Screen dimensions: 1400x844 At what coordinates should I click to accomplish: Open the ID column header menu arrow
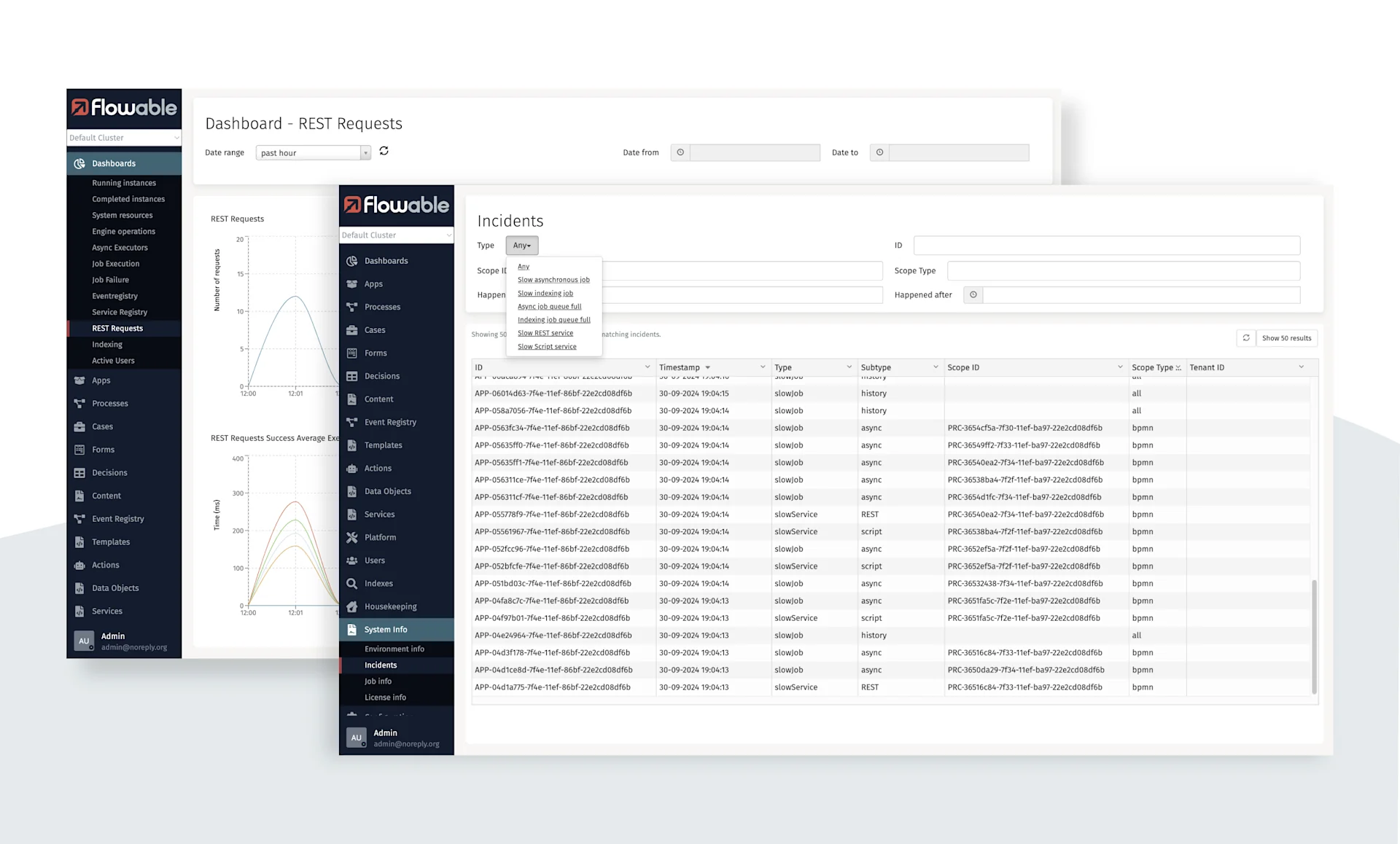(647, 367)
